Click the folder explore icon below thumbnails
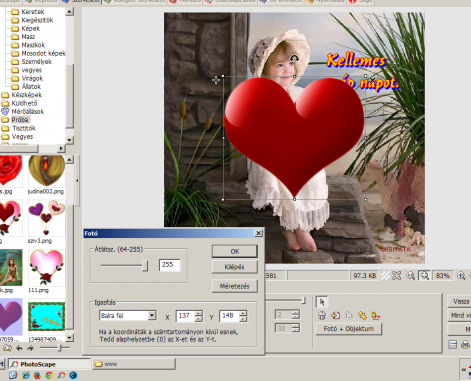The height and width of the screenshot is (381, 471). [x=7, y=348]
